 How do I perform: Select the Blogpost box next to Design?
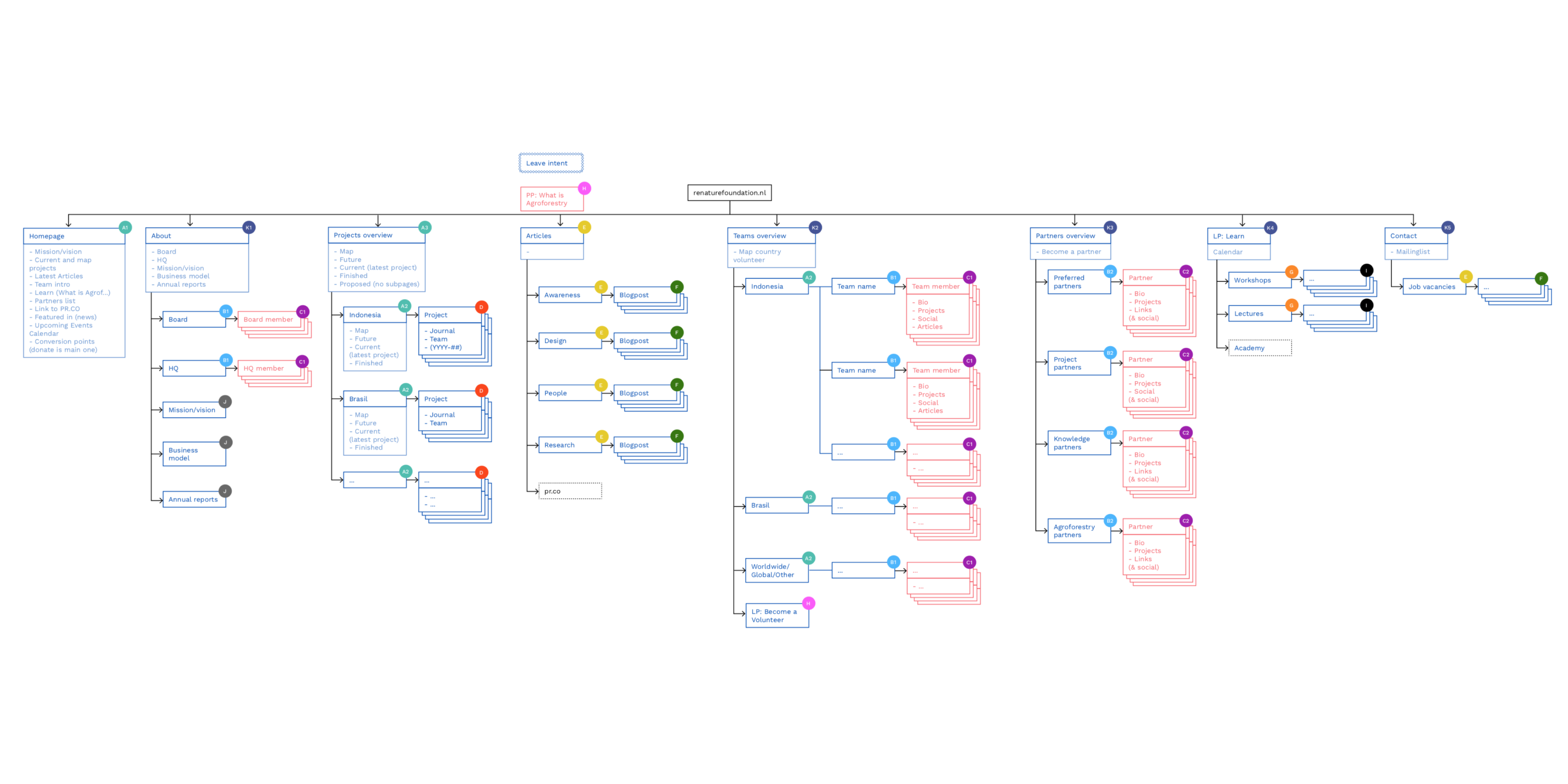pos(645,341)
